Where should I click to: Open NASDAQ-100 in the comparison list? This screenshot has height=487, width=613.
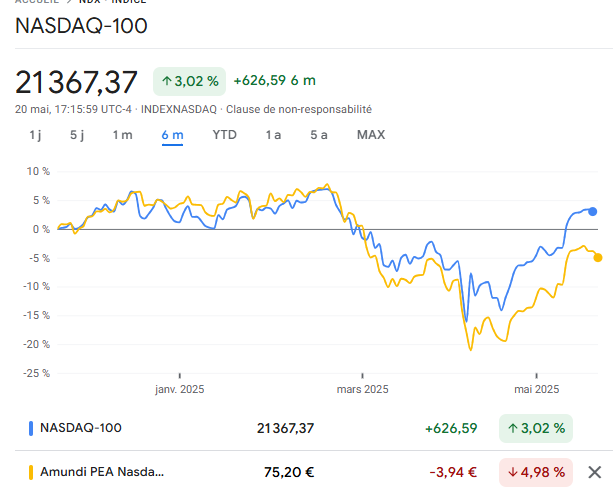[80, 428]
